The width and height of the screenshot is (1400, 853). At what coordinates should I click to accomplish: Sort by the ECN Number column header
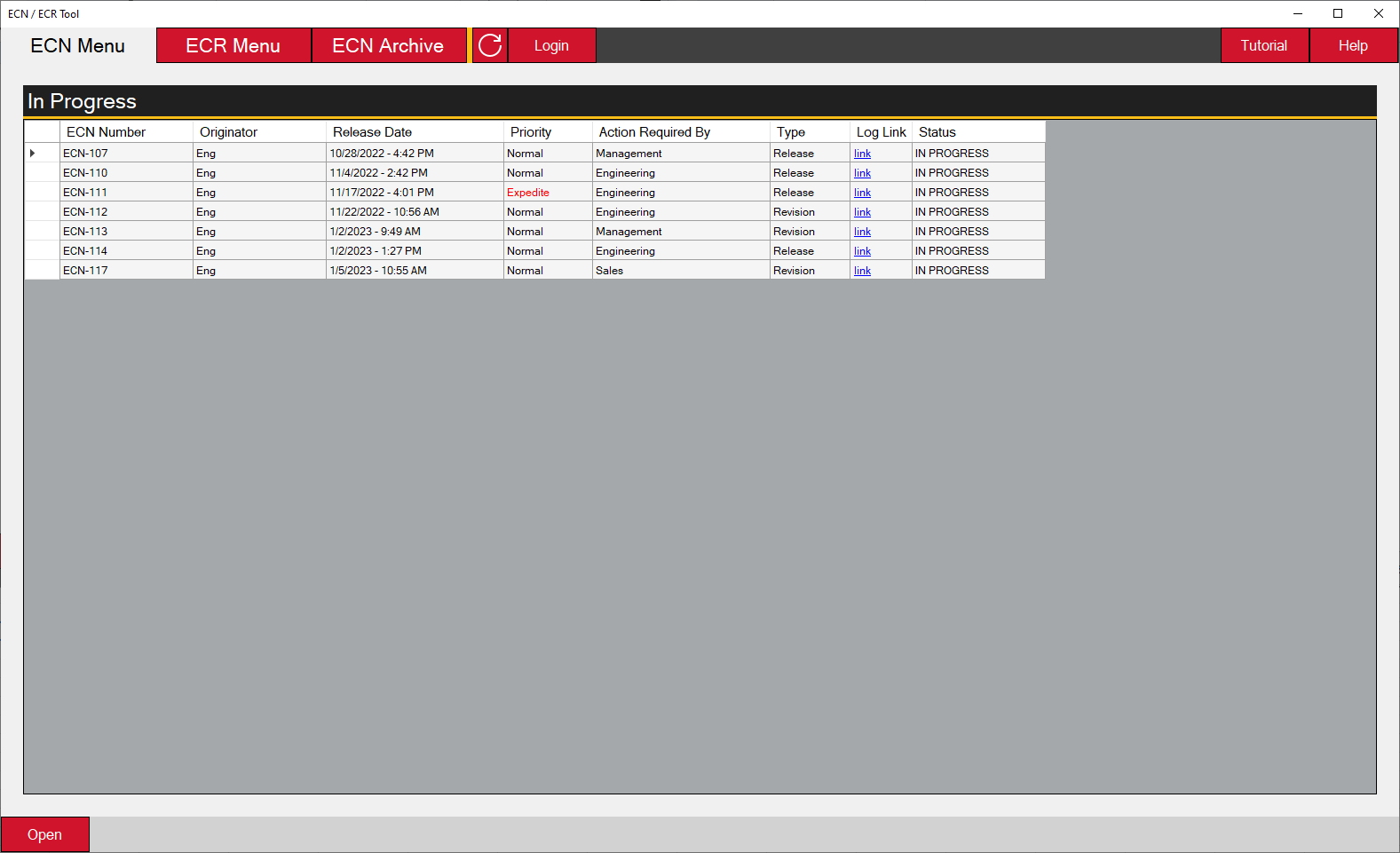pos(125,132)
